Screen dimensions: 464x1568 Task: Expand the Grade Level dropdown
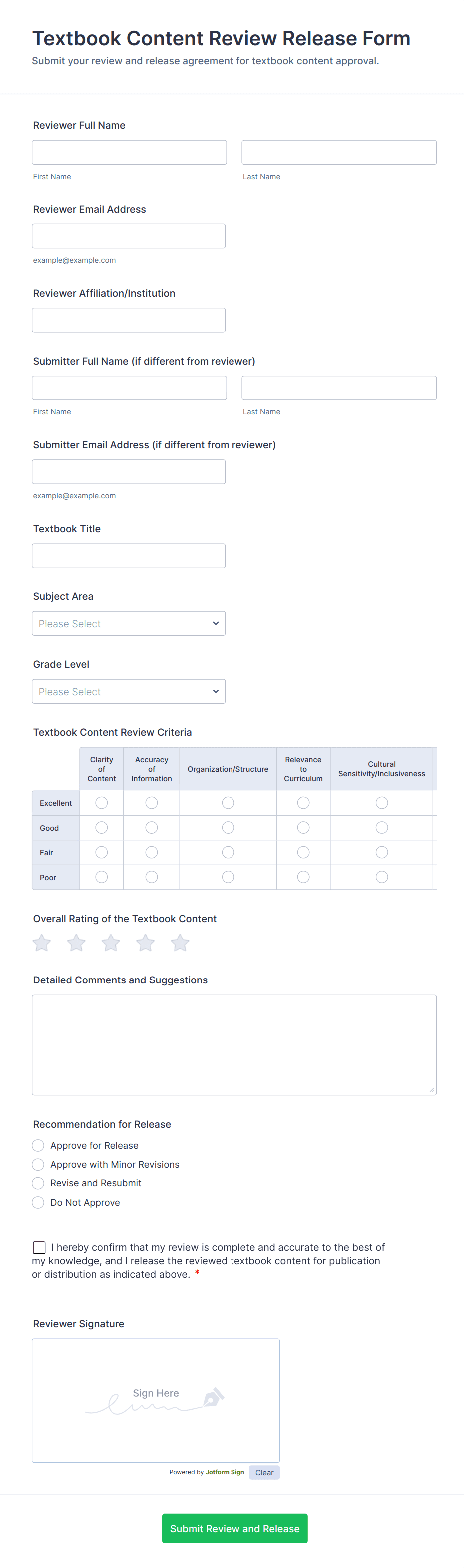tap(129, 691)
